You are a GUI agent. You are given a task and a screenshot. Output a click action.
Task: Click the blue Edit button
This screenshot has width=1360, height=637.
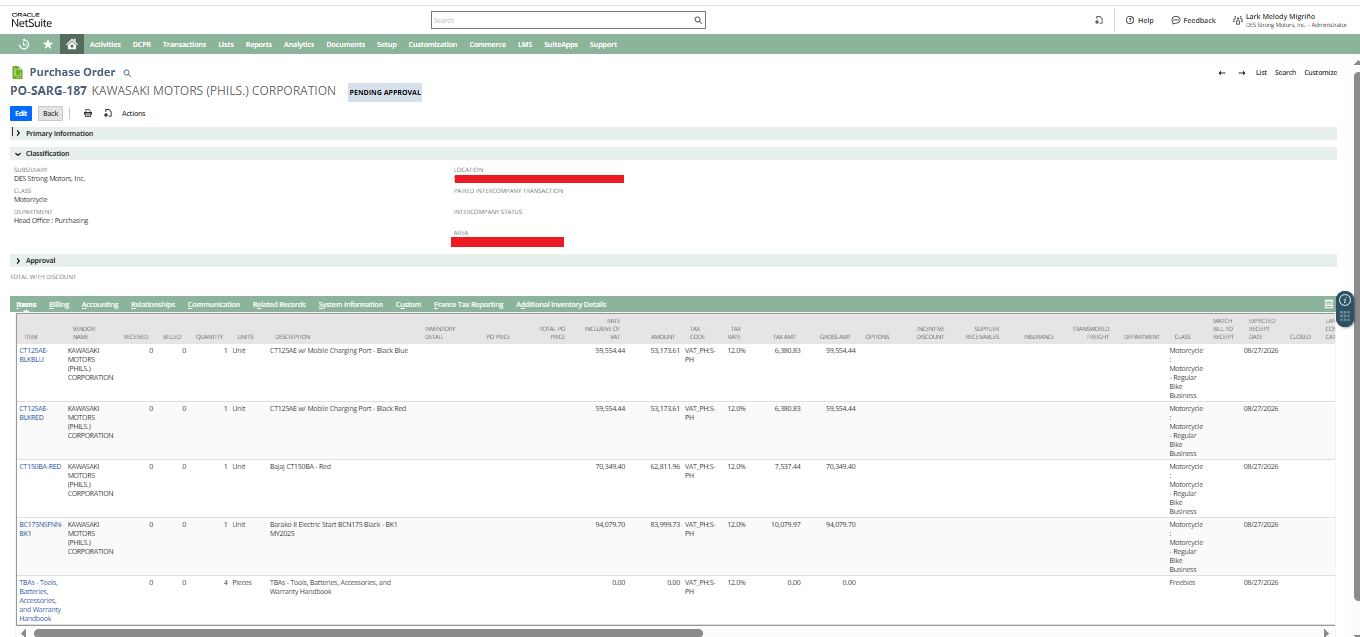21,113
